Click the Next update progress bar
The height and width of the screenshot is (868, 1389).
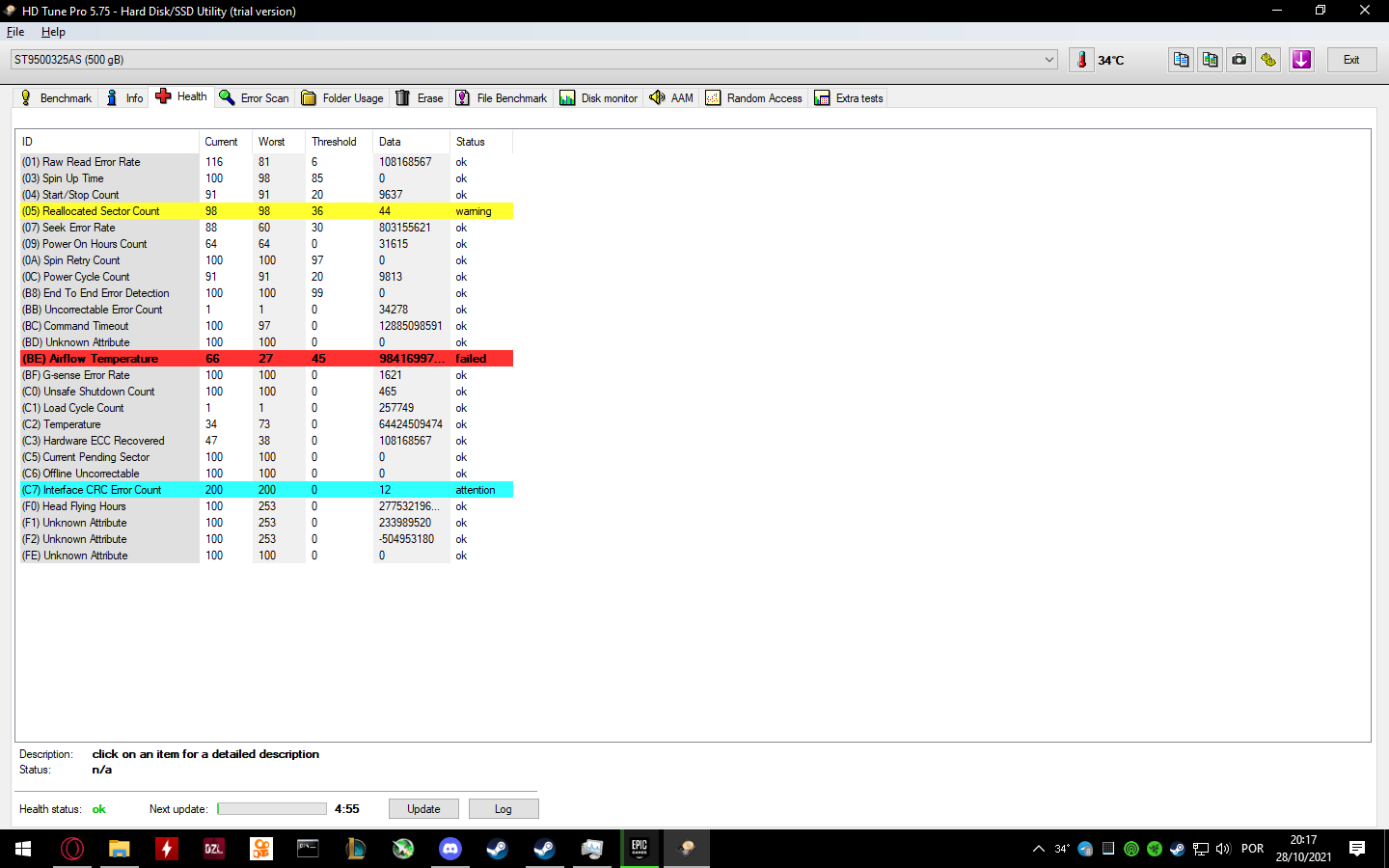coord(272,809)
